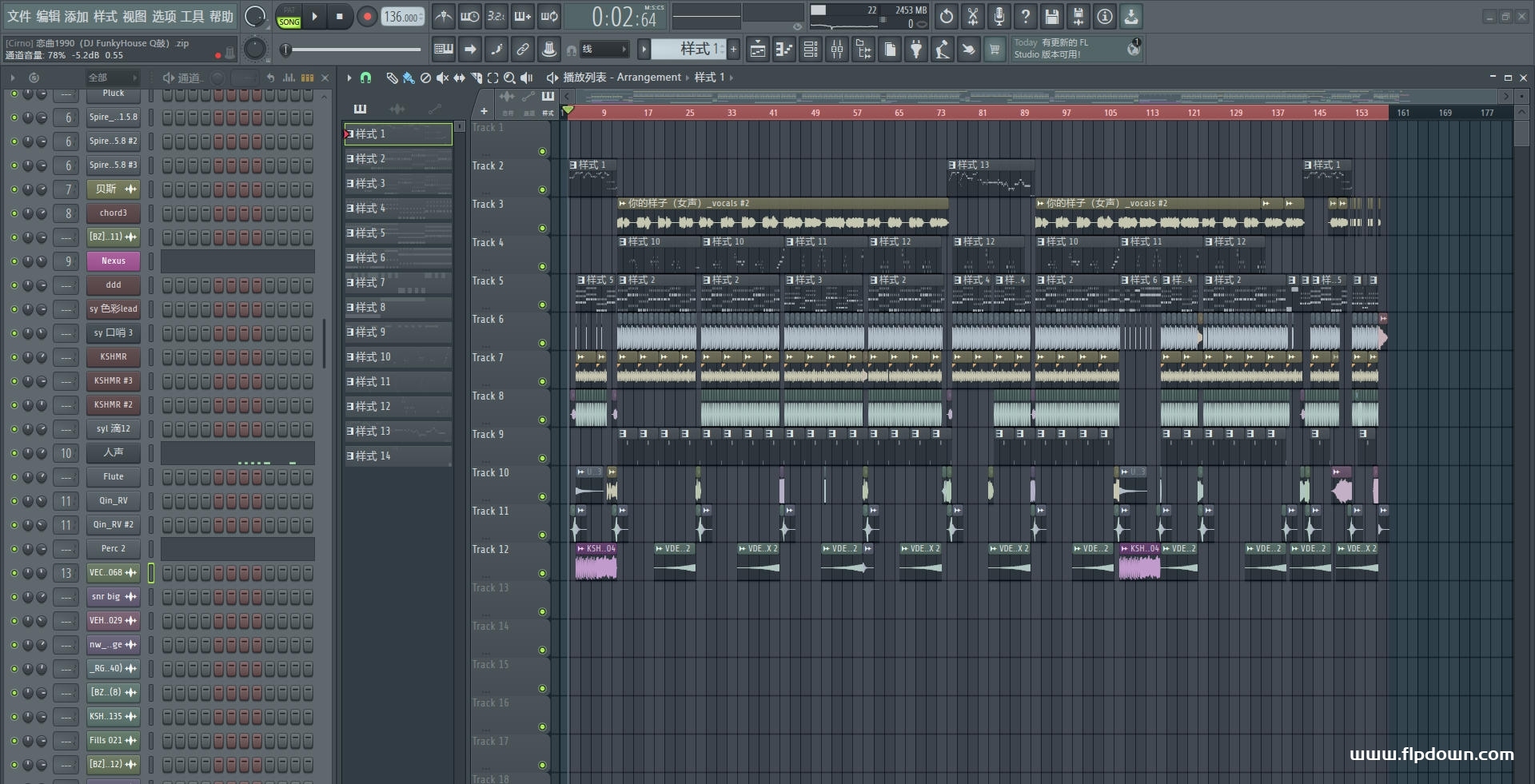Image resolution: width=1535 pixels, height=784 pixels.
Task: Open the 工具 menu
Action: click(193, 16)
